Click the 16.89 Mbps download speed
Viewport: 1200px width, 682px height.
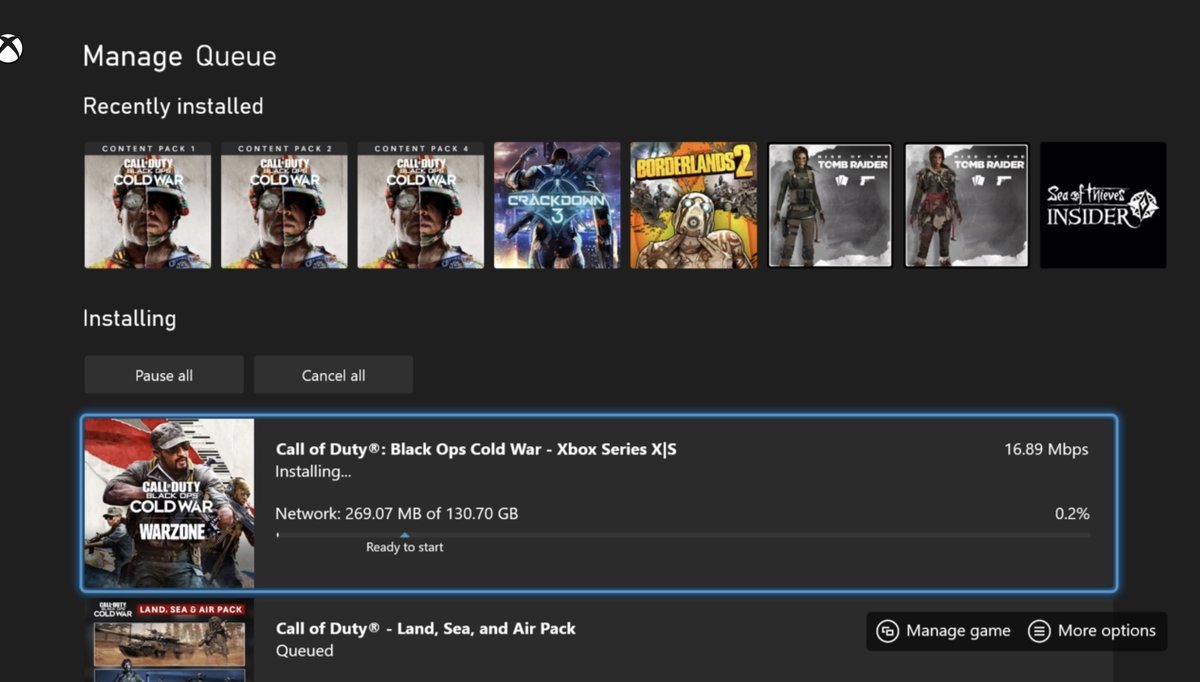pos(1046,449)
